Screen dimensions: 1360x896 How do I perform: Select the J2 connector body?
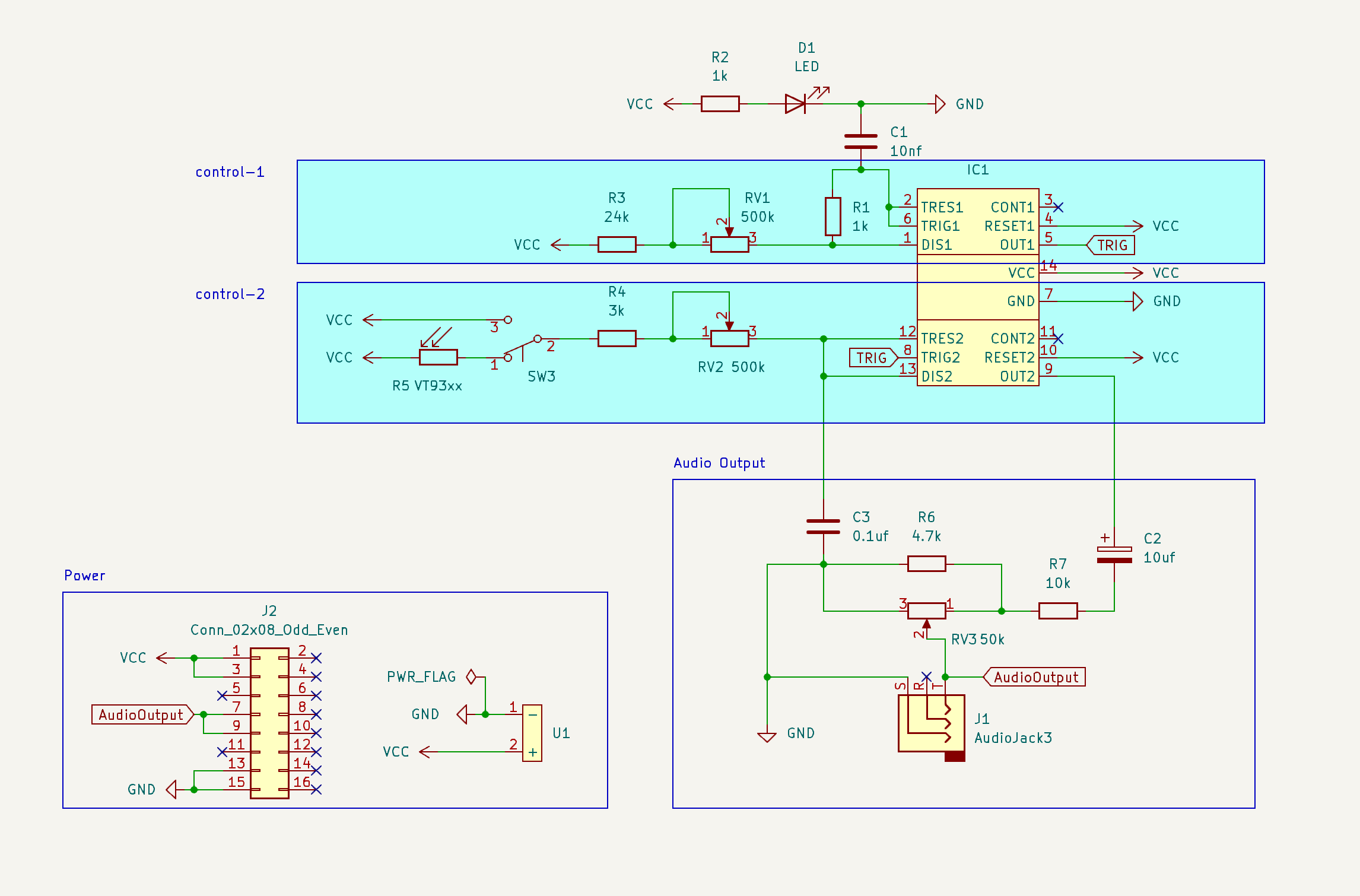click(x=269, y=723)
